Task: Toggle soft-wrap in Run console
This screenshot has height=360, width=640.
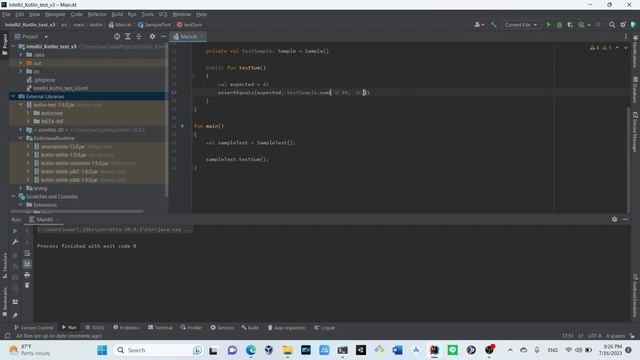Action: 27,253
